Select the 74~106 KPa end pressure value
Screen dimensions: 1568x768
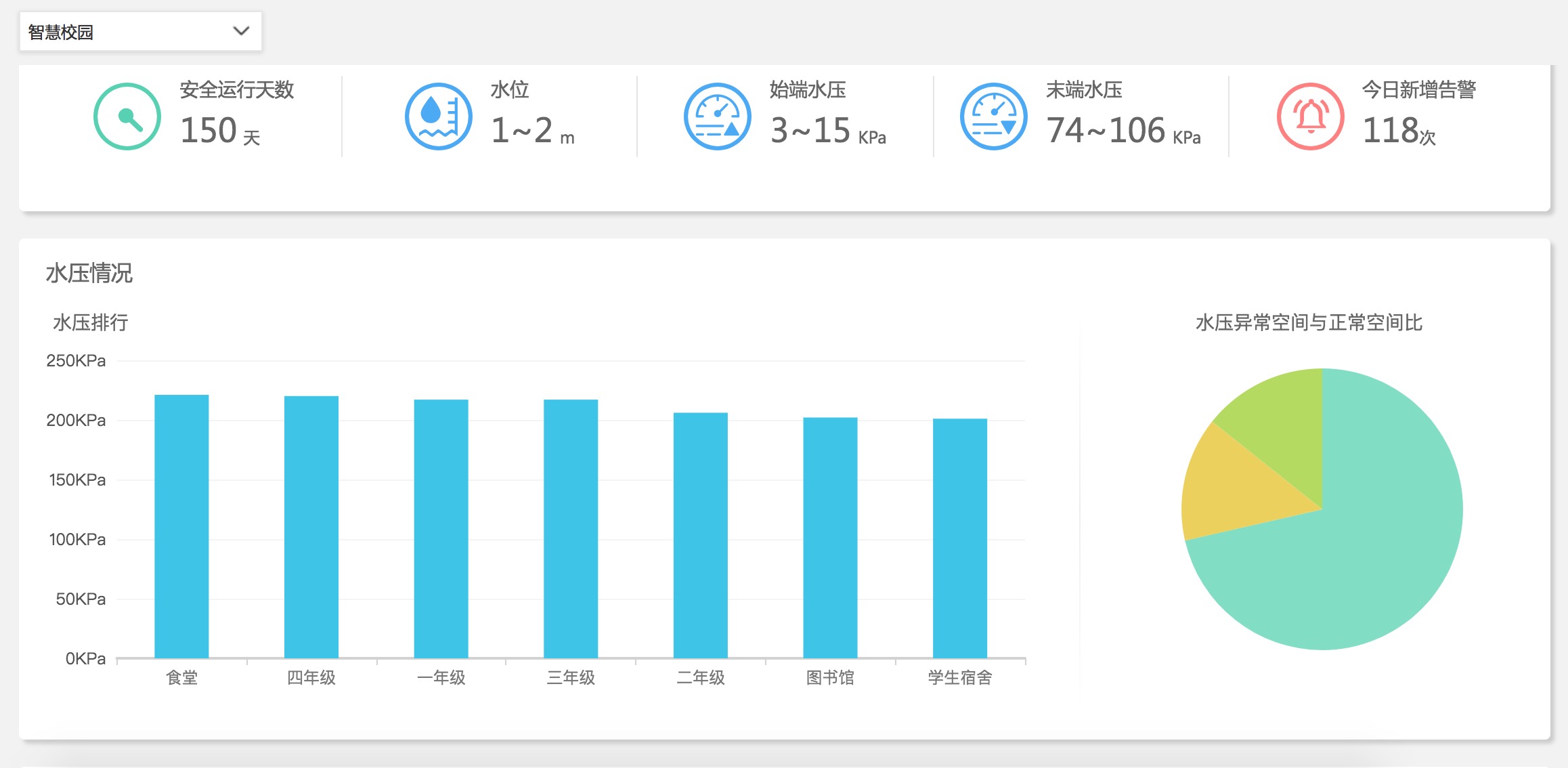(1124, 131)
